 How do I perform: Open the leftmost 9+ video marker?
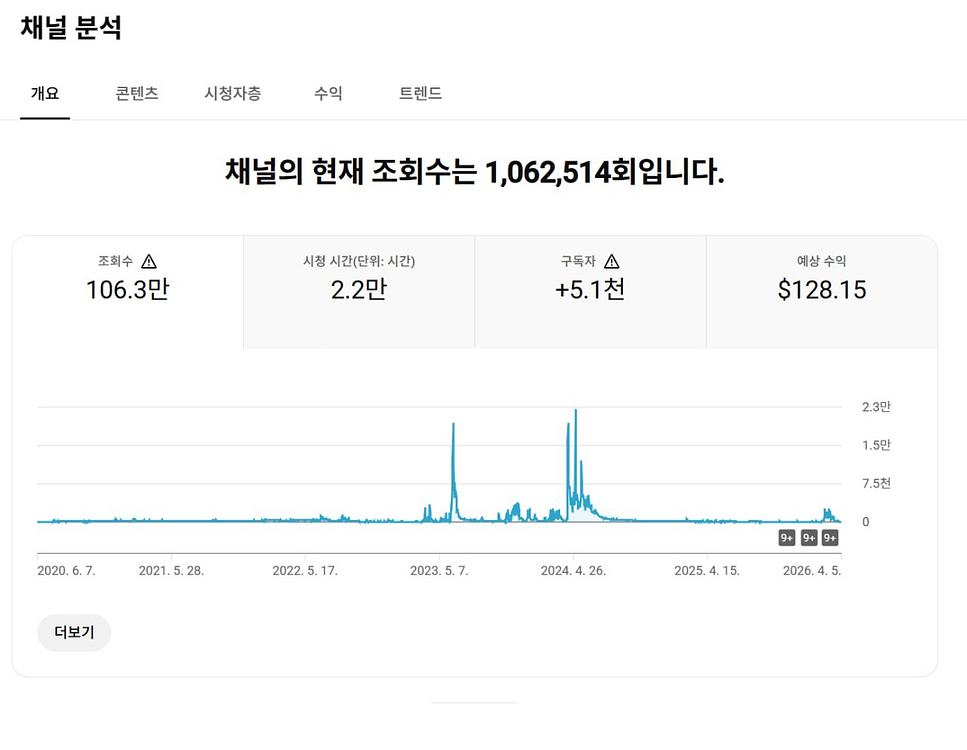click(x=787, y=538)
